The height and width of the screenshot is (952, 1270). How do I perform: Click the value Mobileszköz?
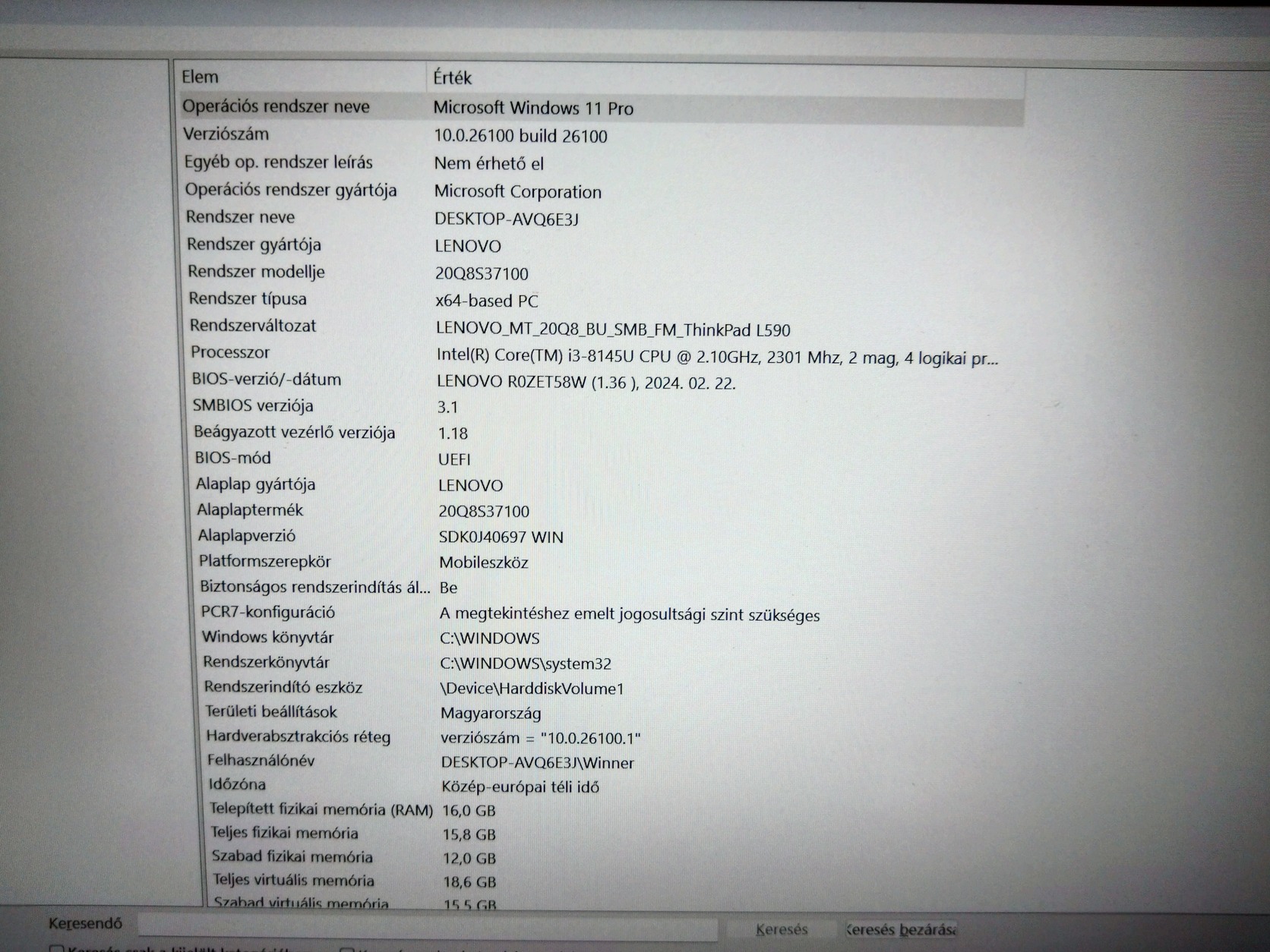point(484,563)
